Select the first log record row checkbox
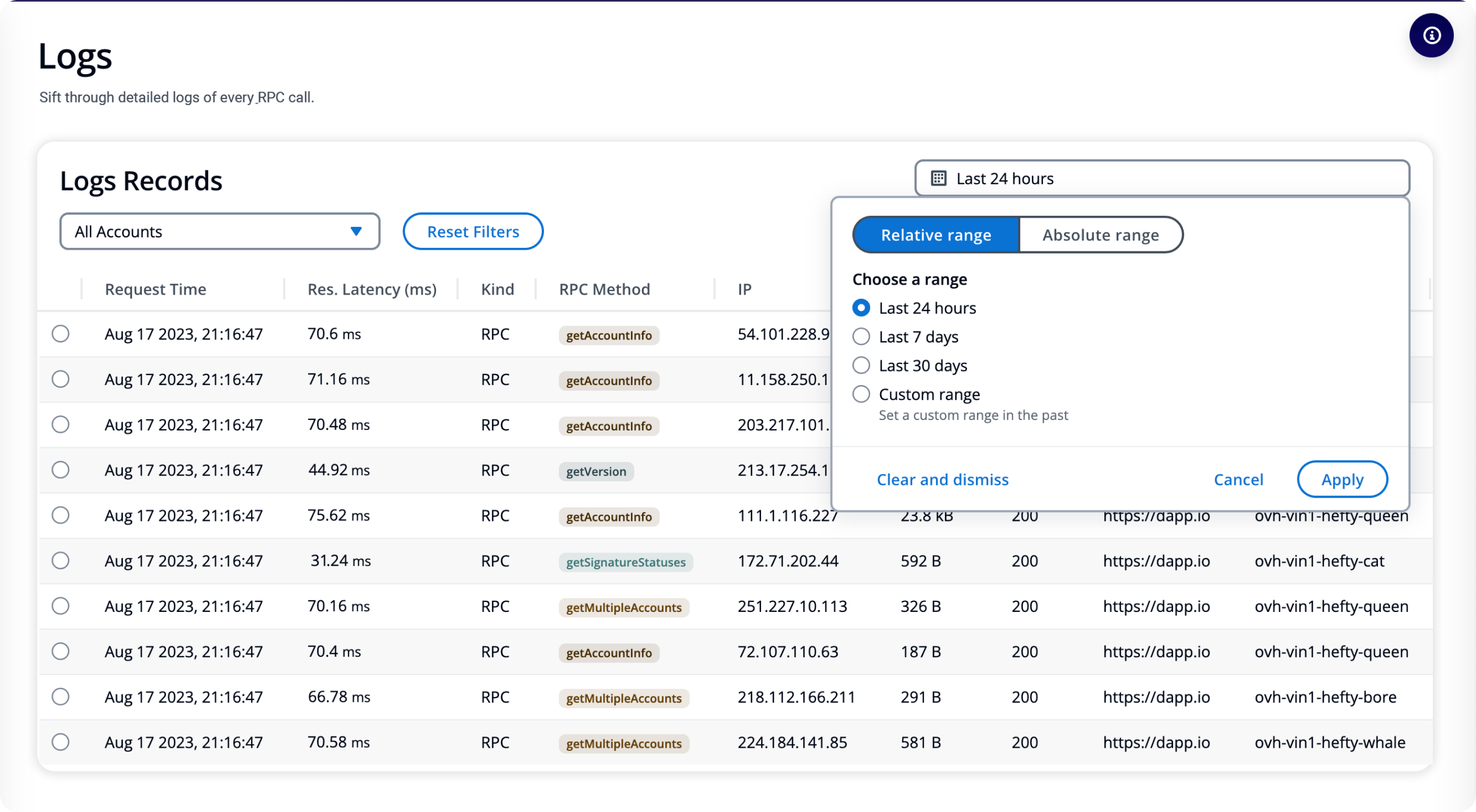The image size is (1476, 812). click(x=61, y=334)
